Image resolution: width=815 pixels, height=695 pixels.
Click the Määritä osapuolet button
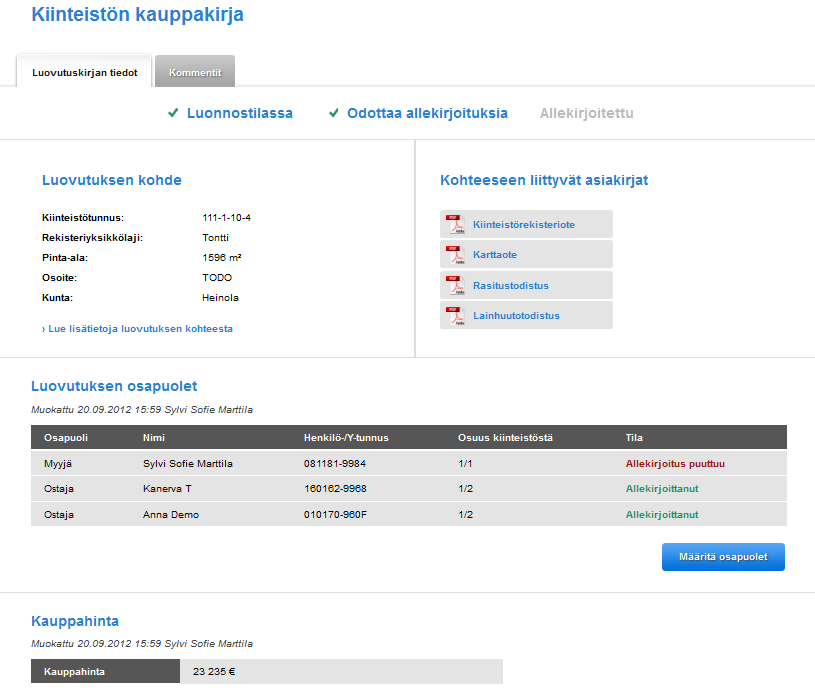coord(723,557)
